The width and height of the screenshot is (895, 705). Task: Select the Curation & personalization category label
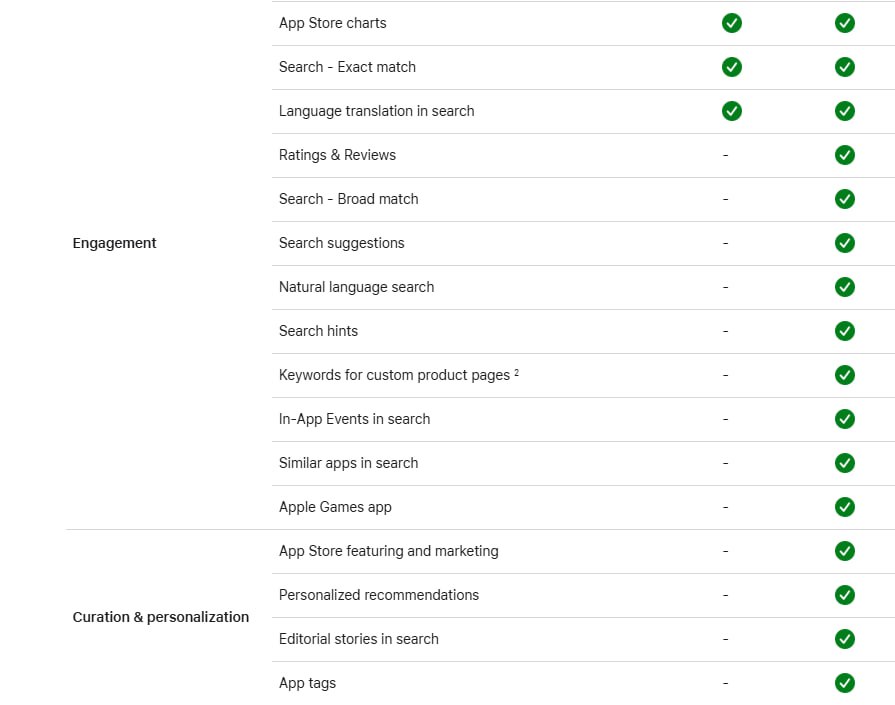(x=161, y=617)
